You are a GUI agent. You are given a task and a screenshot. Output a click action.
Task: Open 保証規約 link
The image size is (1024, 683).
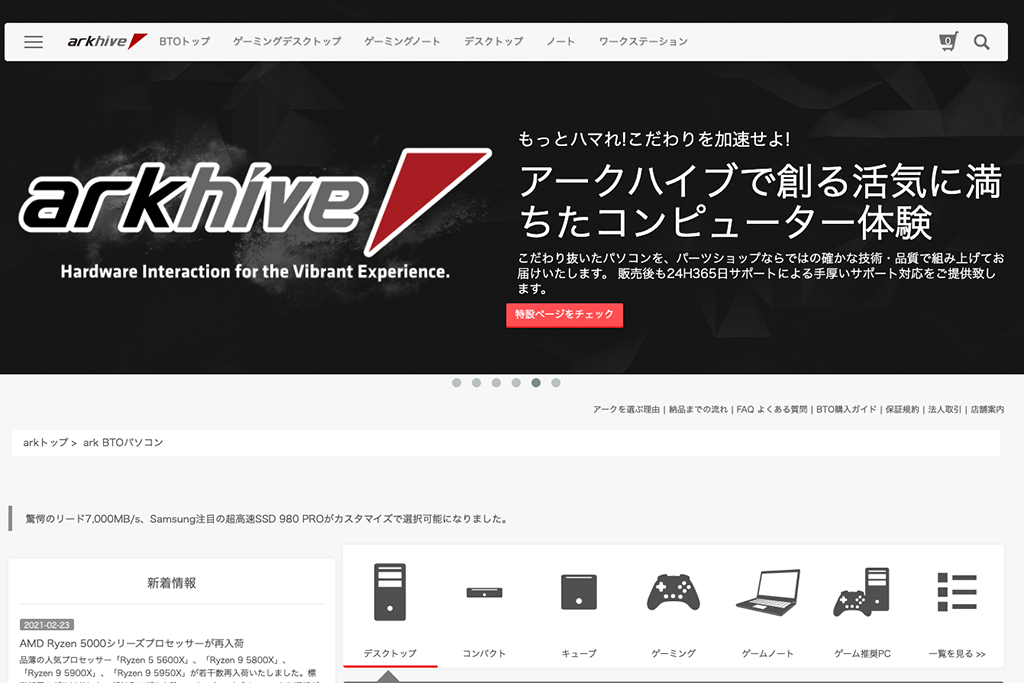click(902, 409)
